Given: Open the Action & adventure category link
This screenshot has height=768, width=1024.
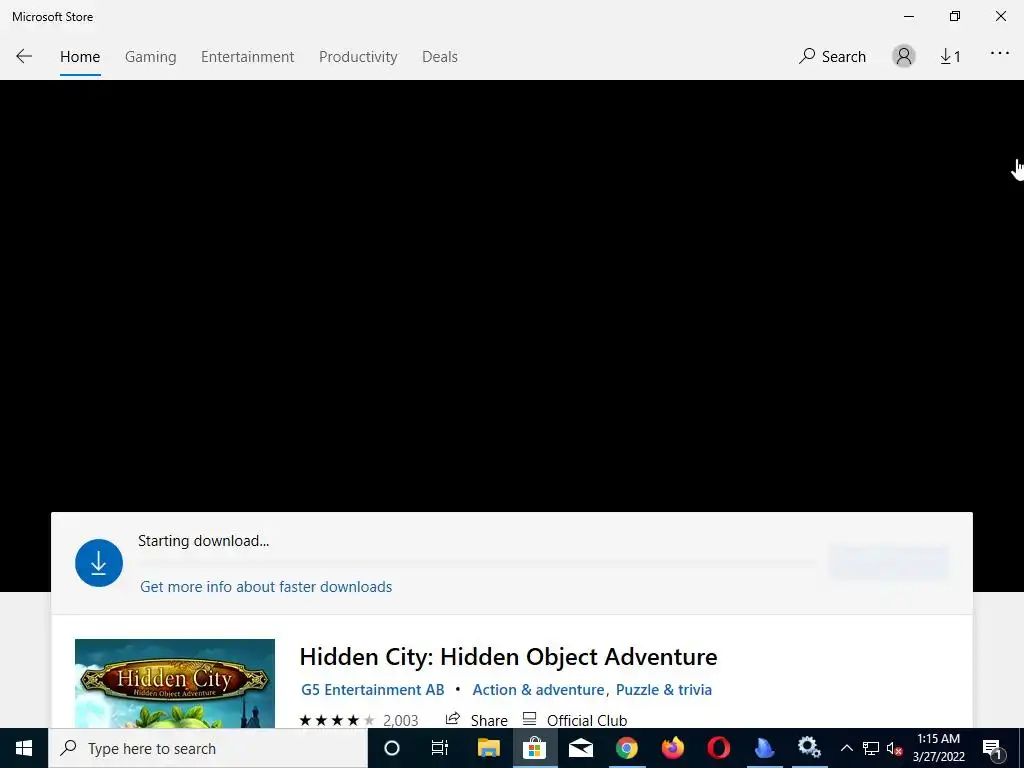Looking at the screenshot, I should tap(538, 690).
